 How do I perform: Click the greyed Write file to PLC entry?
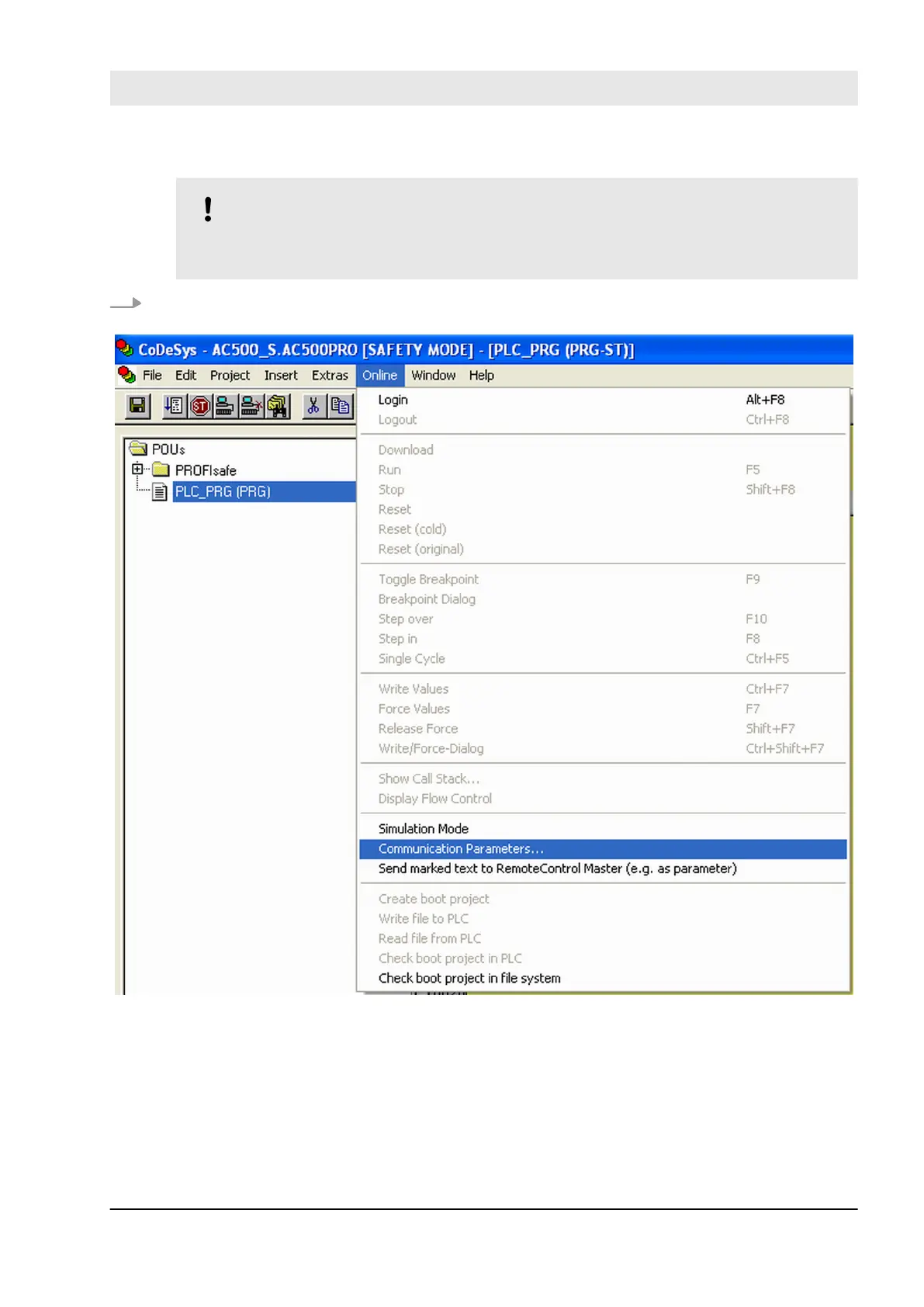tap(603, 919)
